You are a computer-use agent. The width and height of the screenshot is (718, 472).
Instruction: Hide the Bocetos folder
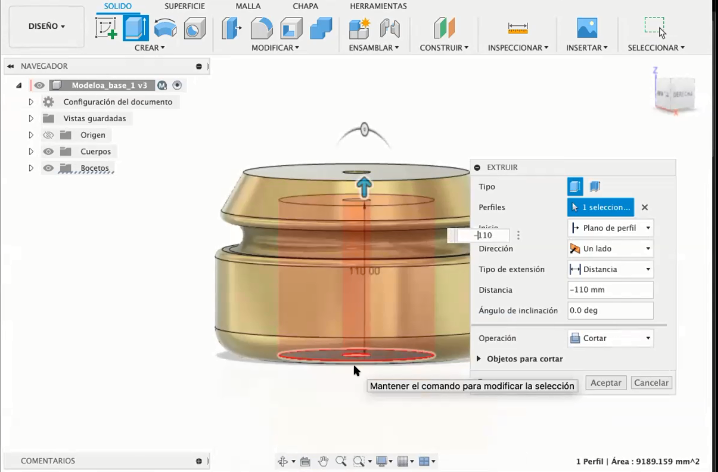click(48, 168)
